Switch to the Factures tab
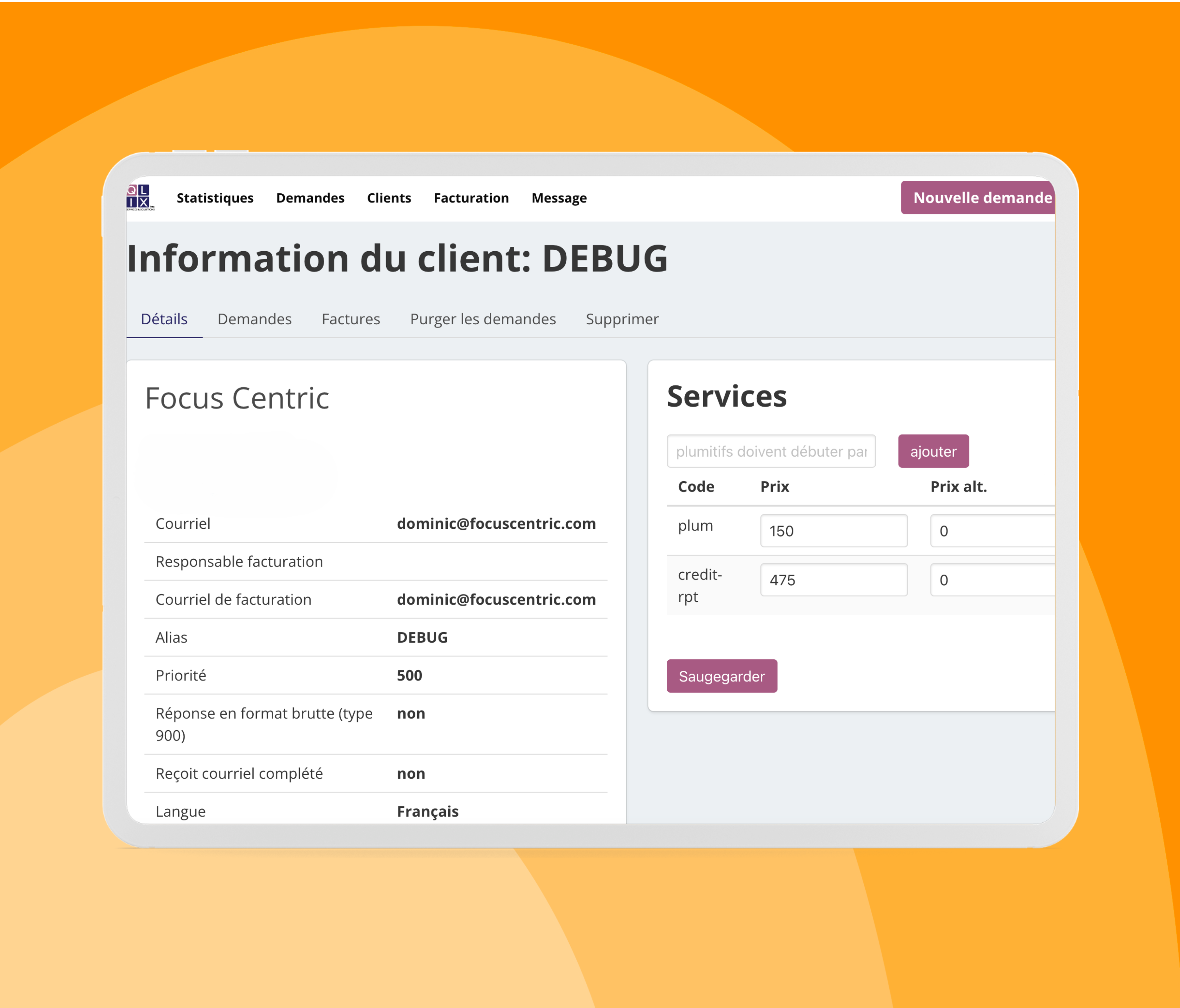This screenshot has width=1180, height=1008. click(350, 319)
